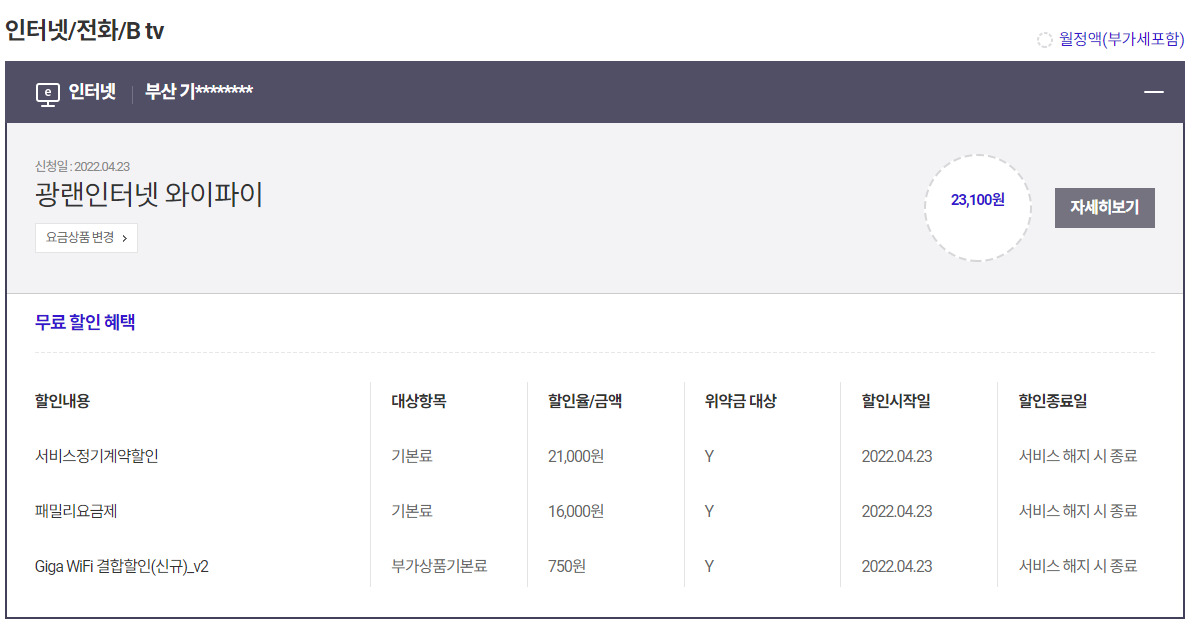The width and height of the screenshot is (1193, 625).
Task: Click the 23,100원 monthly fee circle
Action: pyautogui.click(x=977, y=200)
